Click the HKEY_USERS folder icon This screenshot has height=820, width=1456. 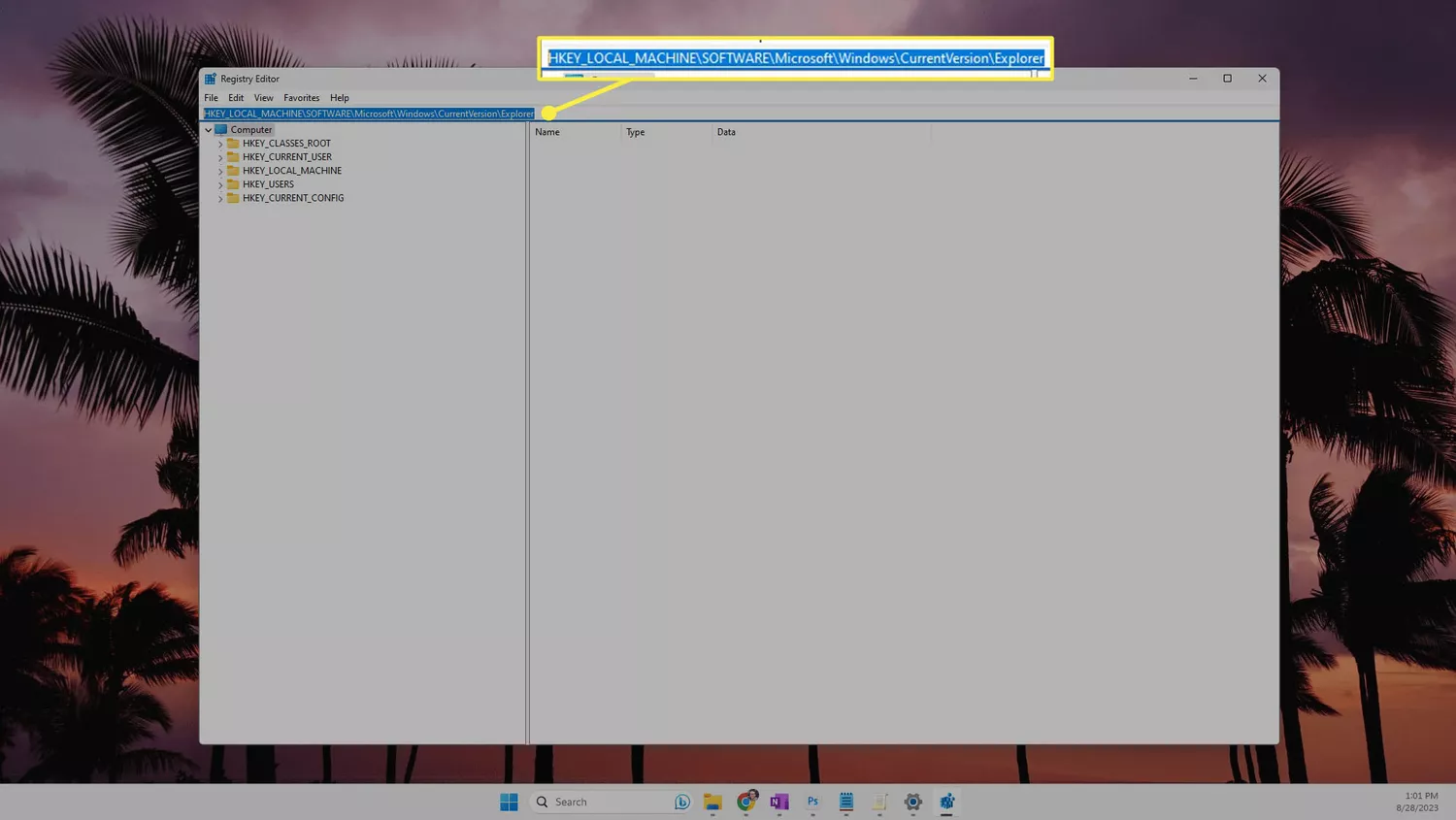click(x=233, y=184)
